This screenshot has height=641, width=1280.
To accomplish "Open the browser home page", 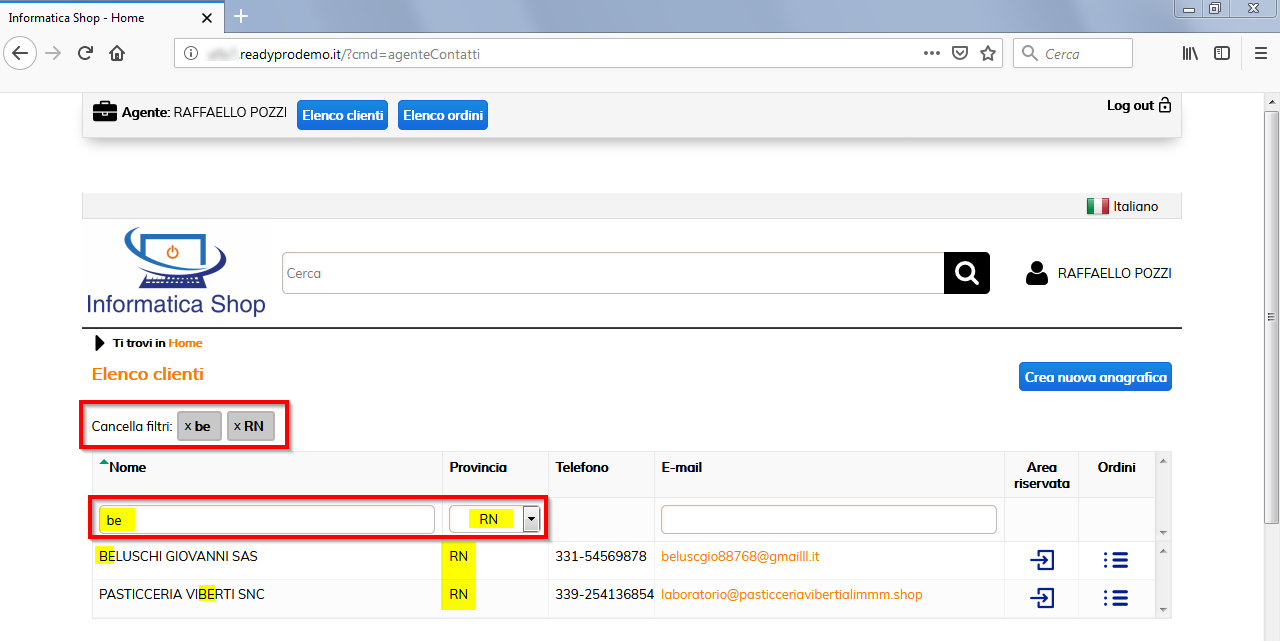I will (117, 54).
